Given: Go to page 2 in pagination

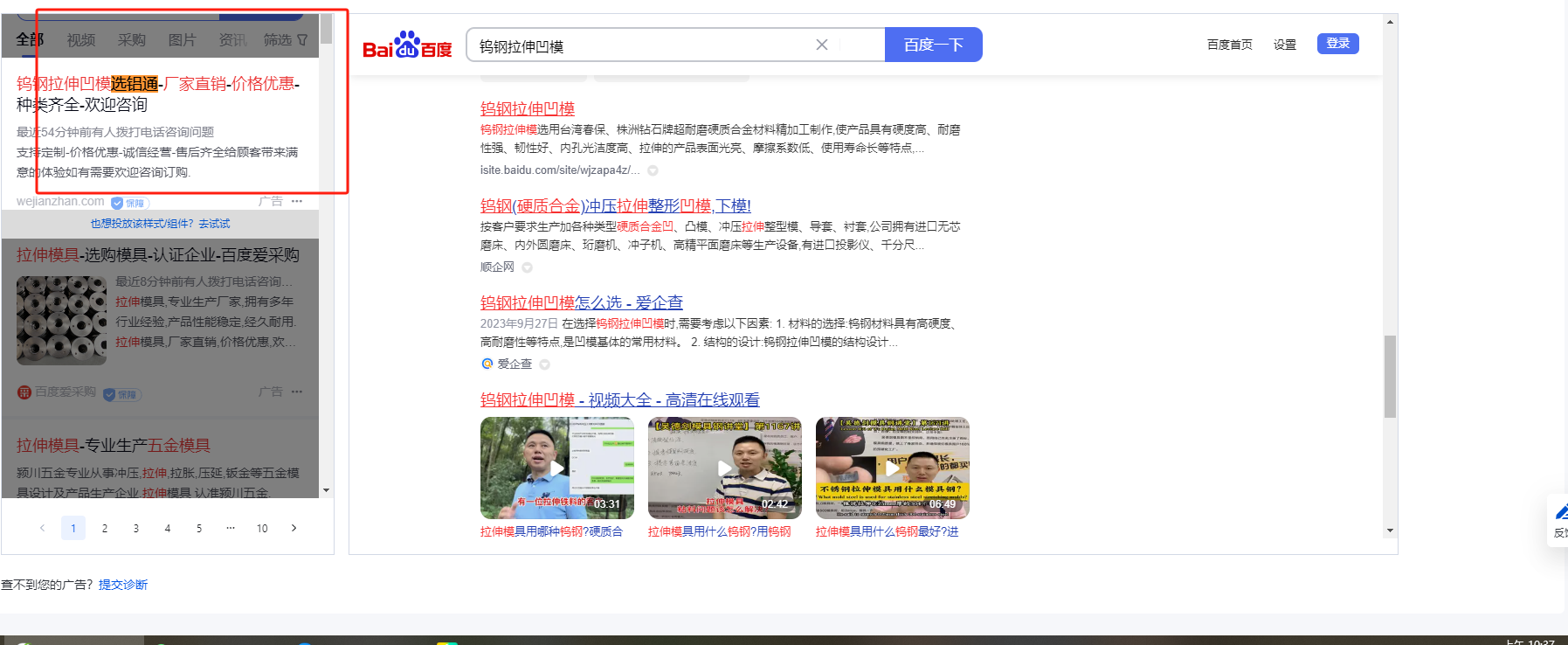Looking at the screenshot, I should click(x=105, y=528).
